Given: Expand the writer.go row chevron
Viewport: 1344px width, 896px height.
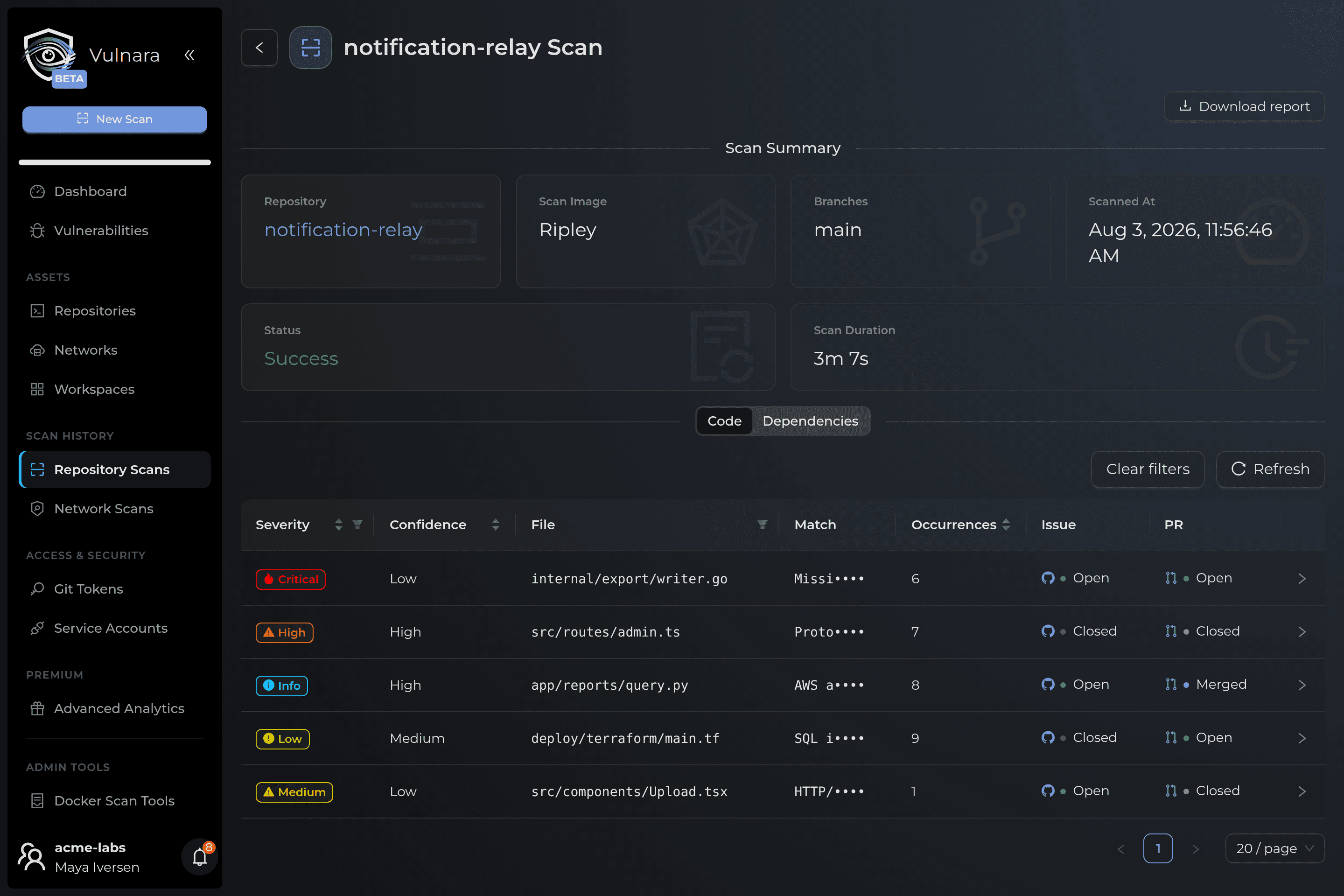Looking at the screenshot, I should [1302, 579].
